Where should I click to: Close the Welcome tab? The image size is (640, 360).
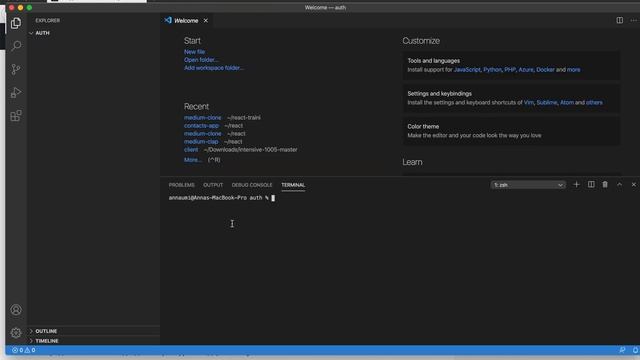click(206, 20)
